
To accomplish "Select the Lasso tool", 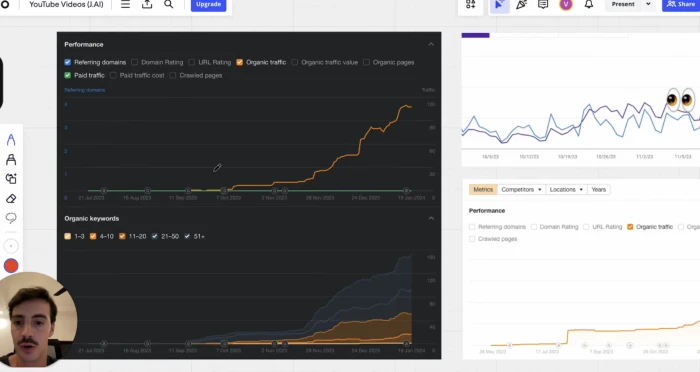I will pos(11,218).
